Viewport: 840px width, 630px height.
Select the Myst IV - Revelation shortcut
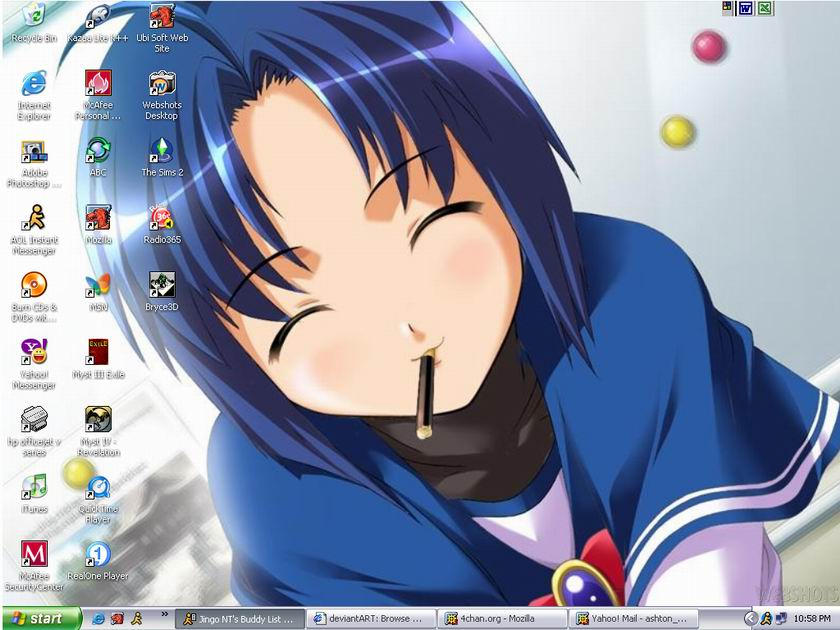tap(98, 432)
